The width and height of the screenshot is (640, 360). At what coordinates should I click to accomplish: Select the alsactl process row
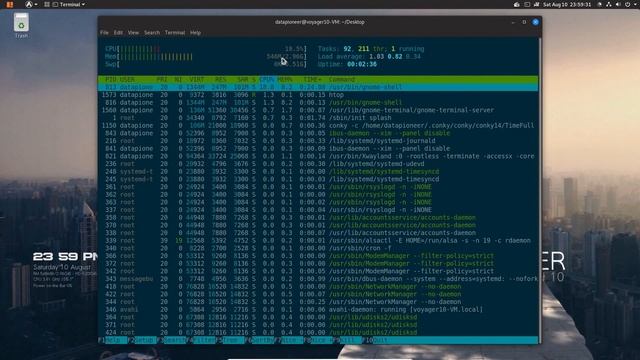(318, 240)
